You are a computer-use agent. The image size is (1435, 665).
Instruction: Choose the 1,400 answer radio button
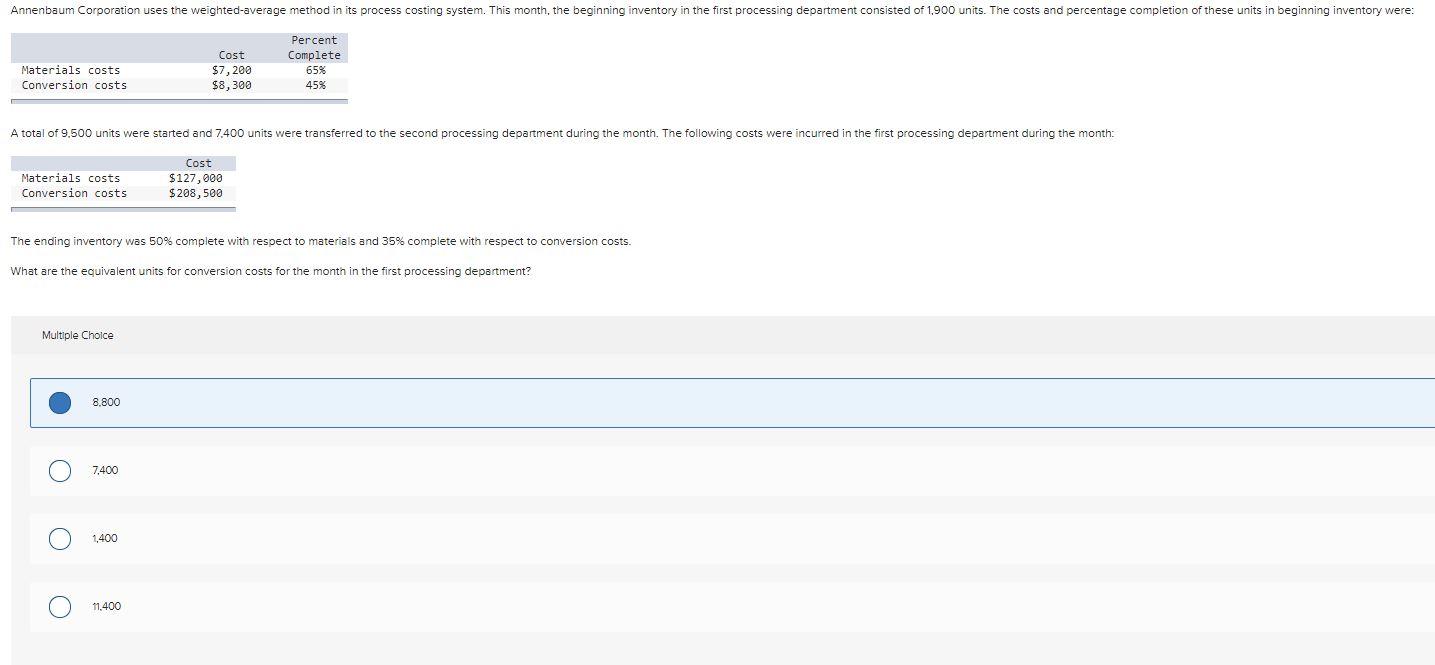[x=60, y=538]
